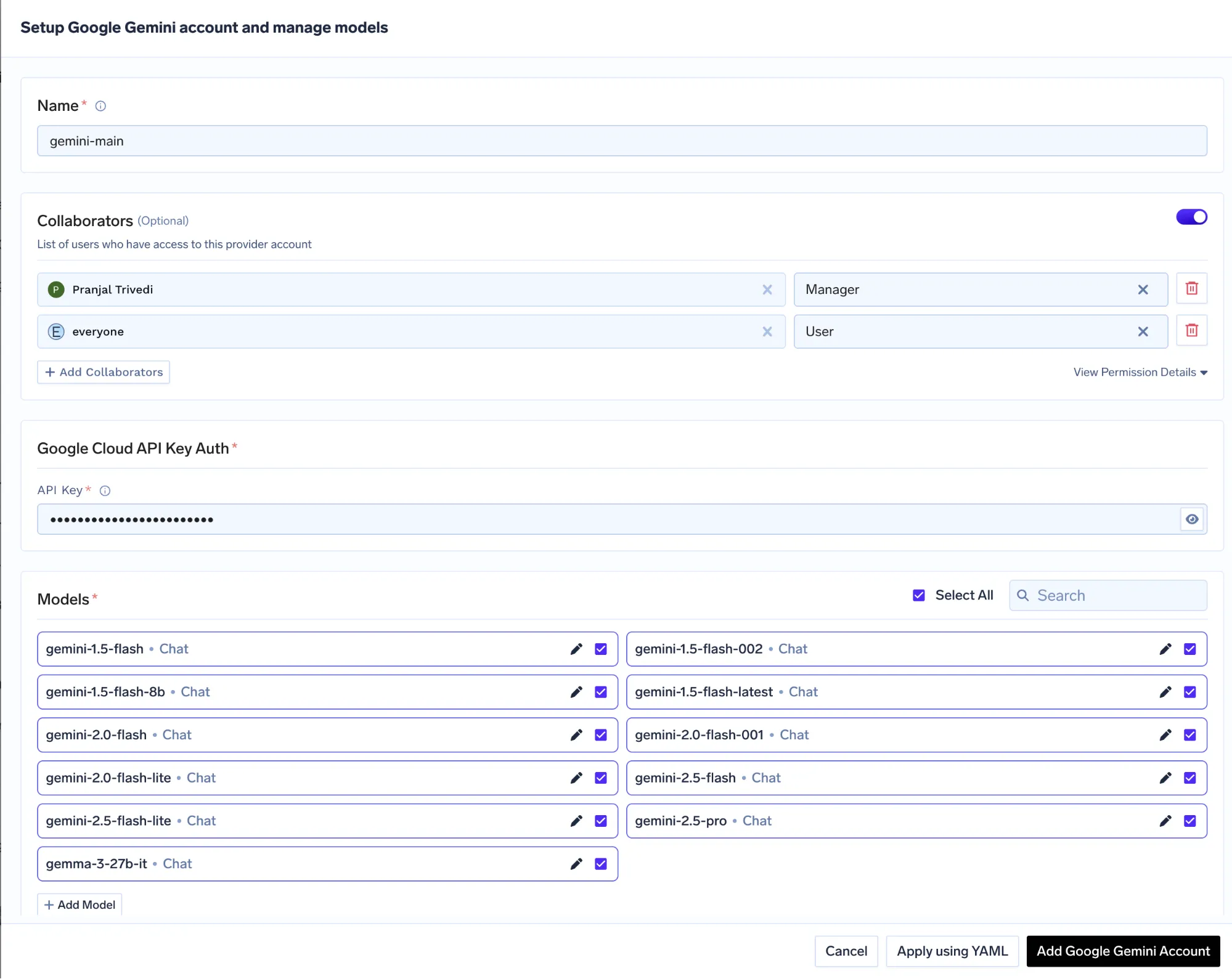
Task: Edit the gemini-1.5-flash-002 model
Action: (x=1165, y=649)
